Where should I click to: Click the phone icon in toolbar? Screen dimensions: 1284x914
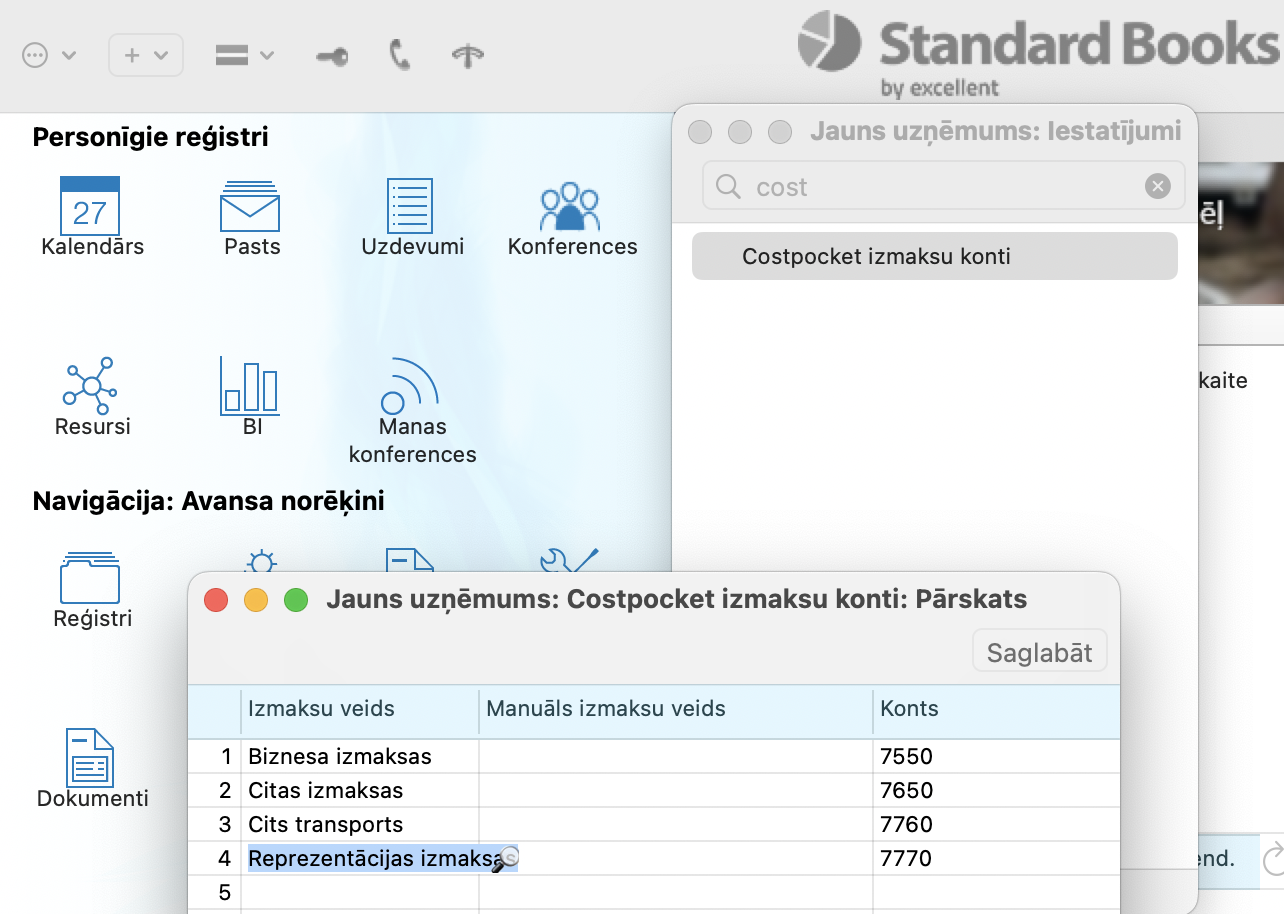pos(400,56)
